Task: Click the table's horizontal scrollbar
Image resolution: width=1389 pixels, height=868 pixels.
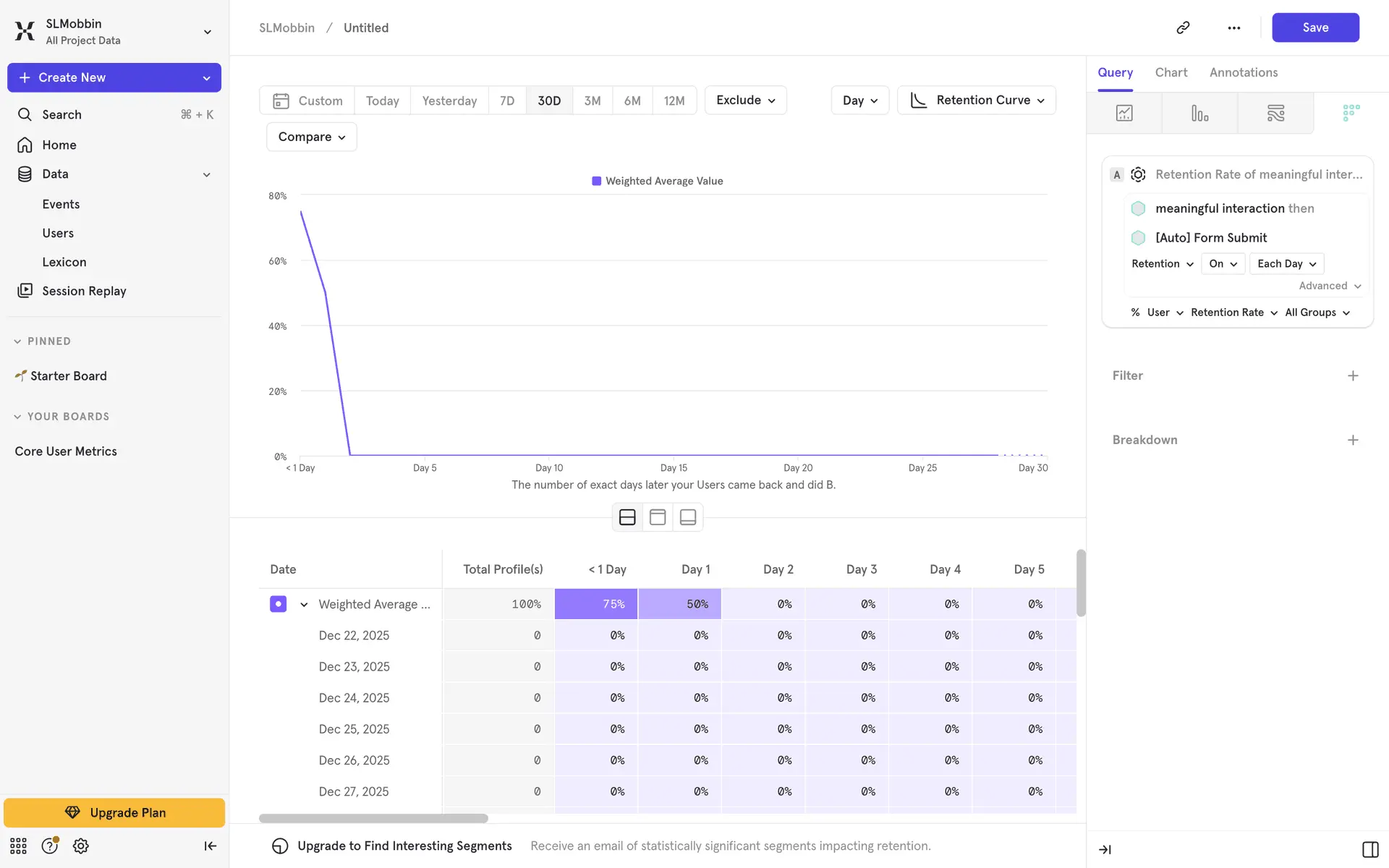Action: pos(373,818)
